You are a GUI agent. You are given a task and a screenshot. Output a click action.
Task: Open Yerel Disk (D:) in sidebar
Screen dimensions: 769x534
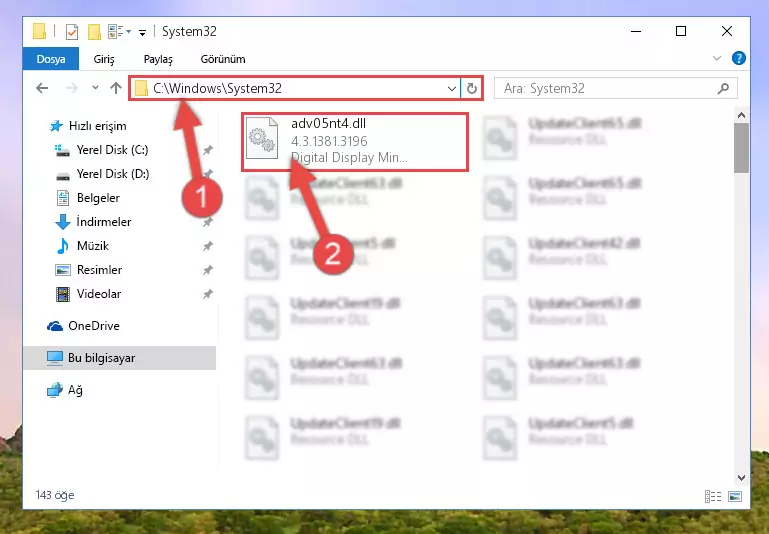(x=102, y=174)
